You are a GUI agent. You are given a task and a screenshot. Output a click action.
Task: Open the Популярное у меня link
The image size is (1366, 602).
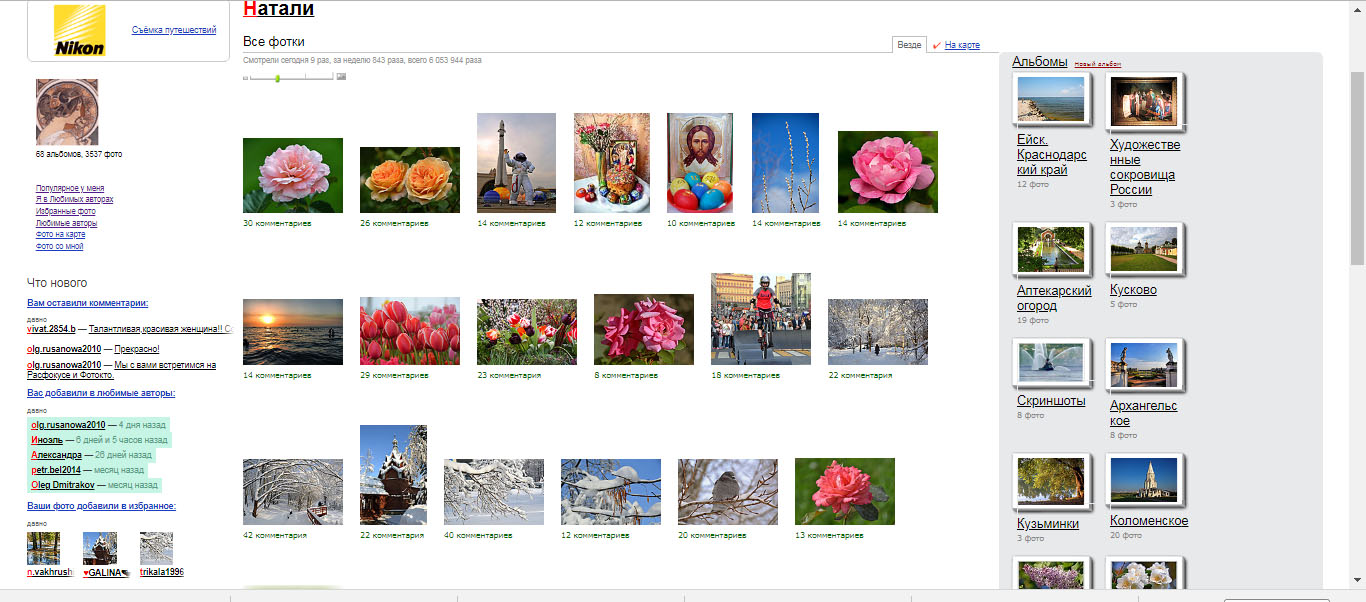point(70,188)
